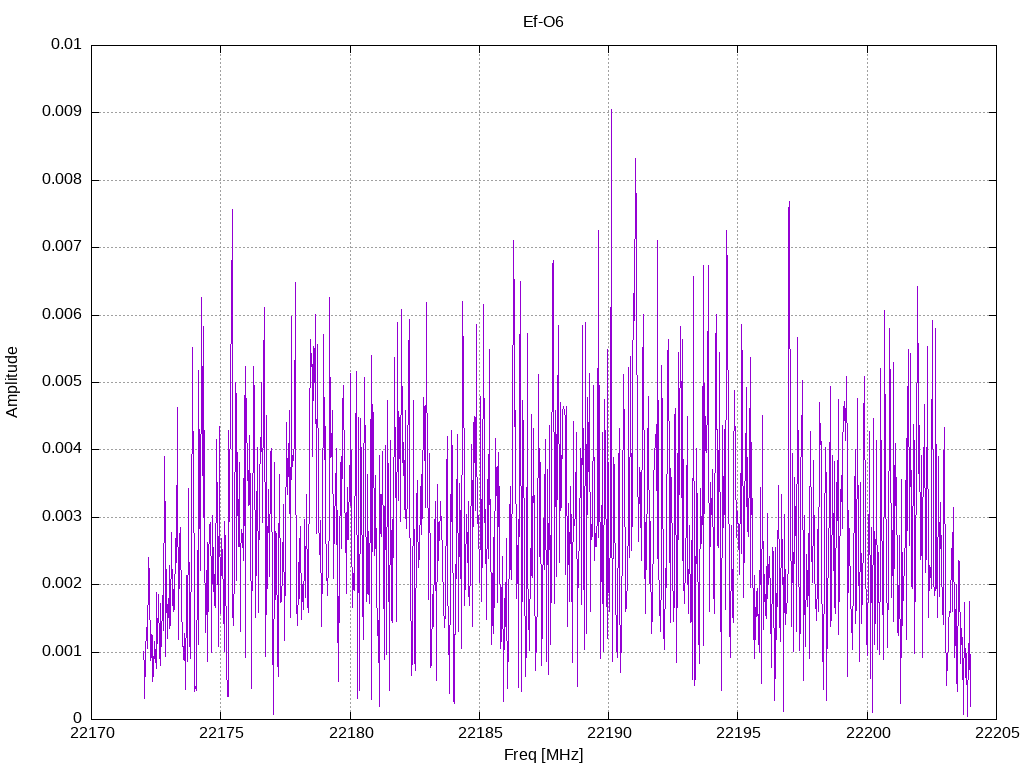
Task: Click y-axis tick label 0.009
Action: pos(62,111)
